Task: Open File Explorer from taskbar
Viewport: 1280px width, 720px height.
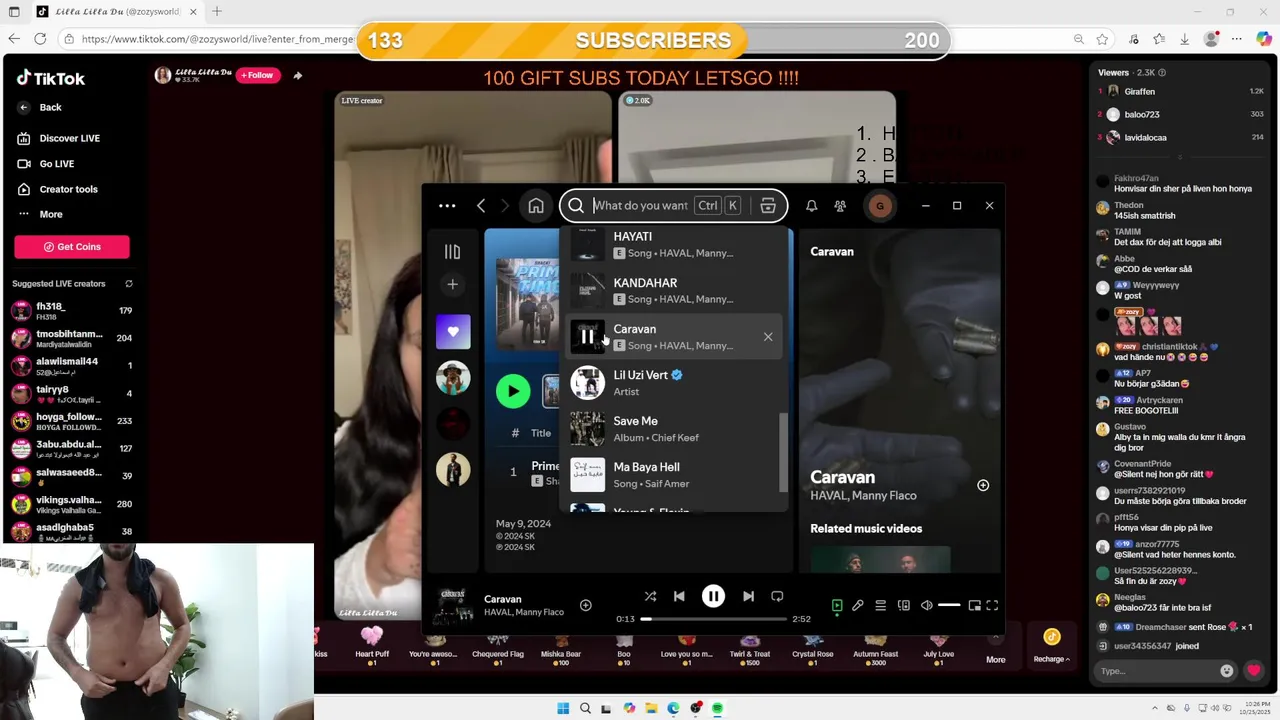Action: 651,708
